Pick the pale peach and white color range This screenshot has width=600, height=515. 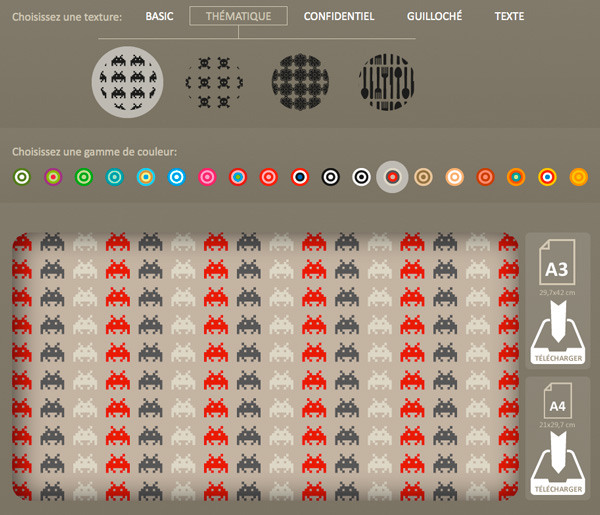[x=454, y=177]
